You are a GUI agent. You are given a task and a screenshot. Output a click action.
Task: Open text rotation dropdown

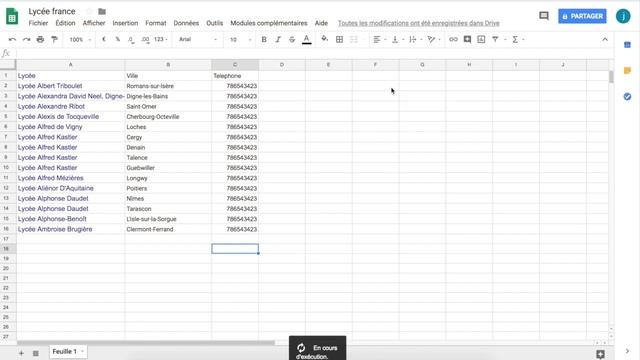click(x=433, y=40)
